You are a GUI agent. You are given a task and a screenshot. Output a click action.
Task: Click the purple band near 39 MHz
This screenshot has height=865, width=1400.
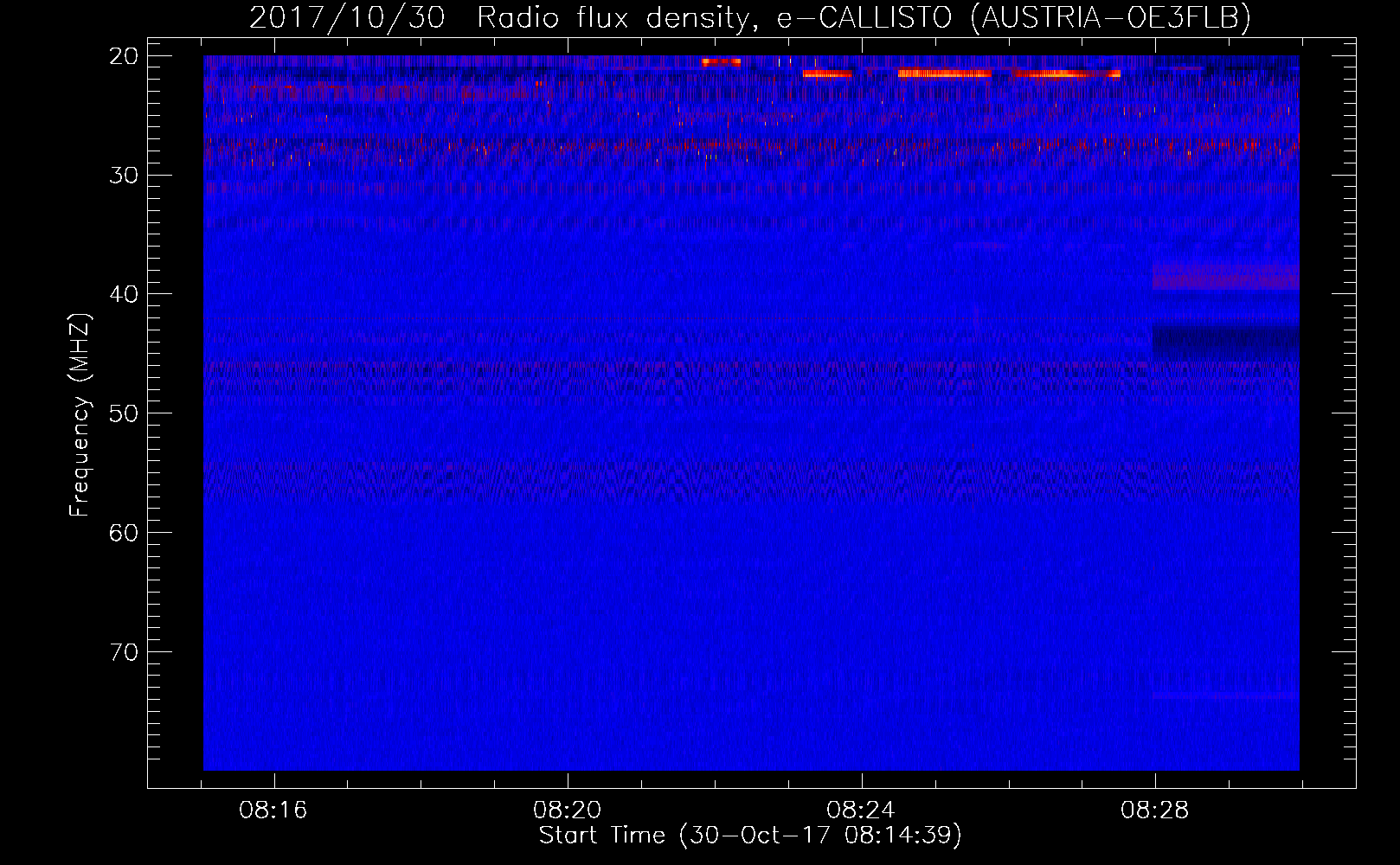[1225, 277]
